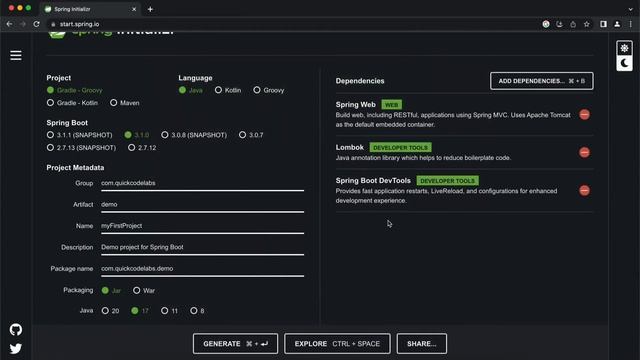Select Jar packaging
Viewport: 640px width, 360px height.
click(111, 290)
